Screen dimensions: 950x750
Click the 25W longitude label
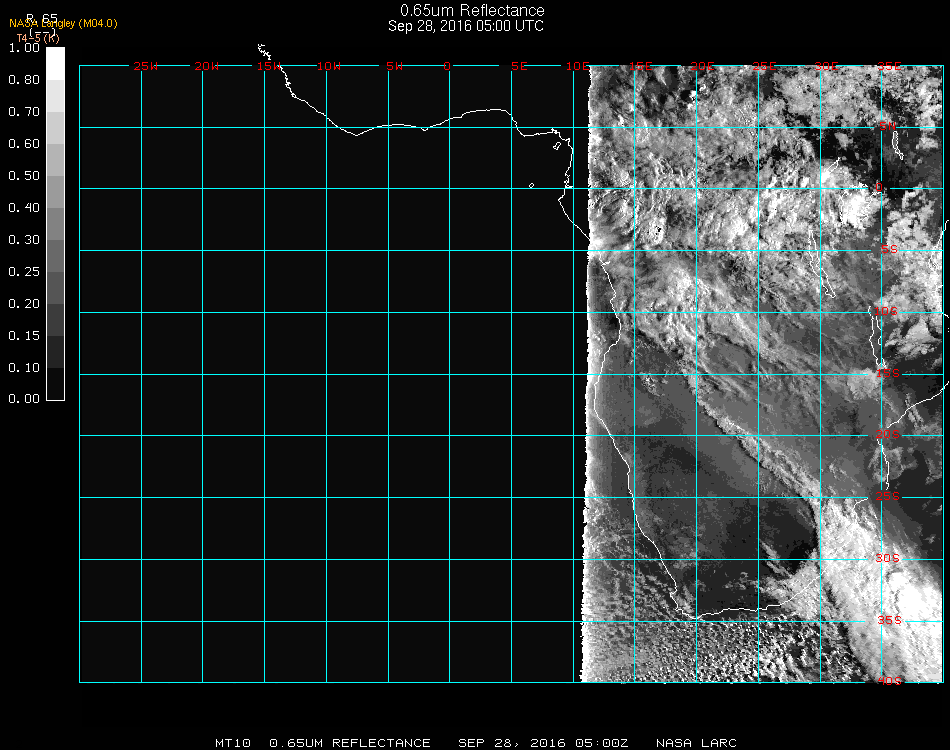click(x=146, y=66)
